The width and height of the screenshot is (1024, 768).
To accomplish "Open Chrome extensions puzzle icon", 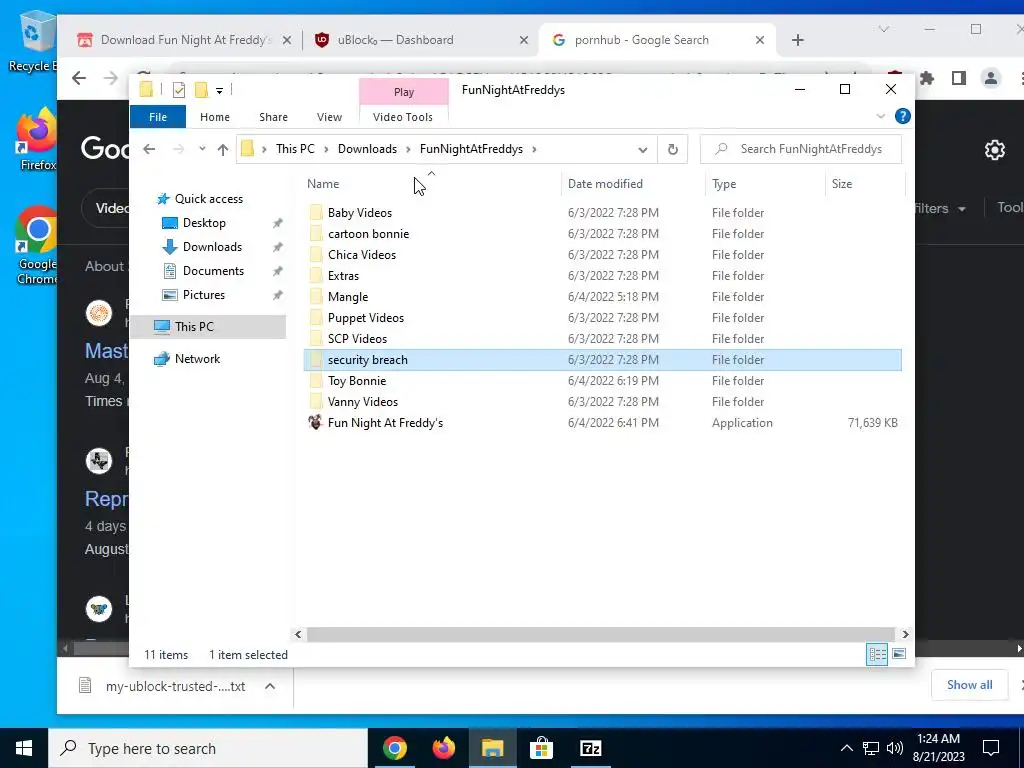I will (x=927, y=78).
